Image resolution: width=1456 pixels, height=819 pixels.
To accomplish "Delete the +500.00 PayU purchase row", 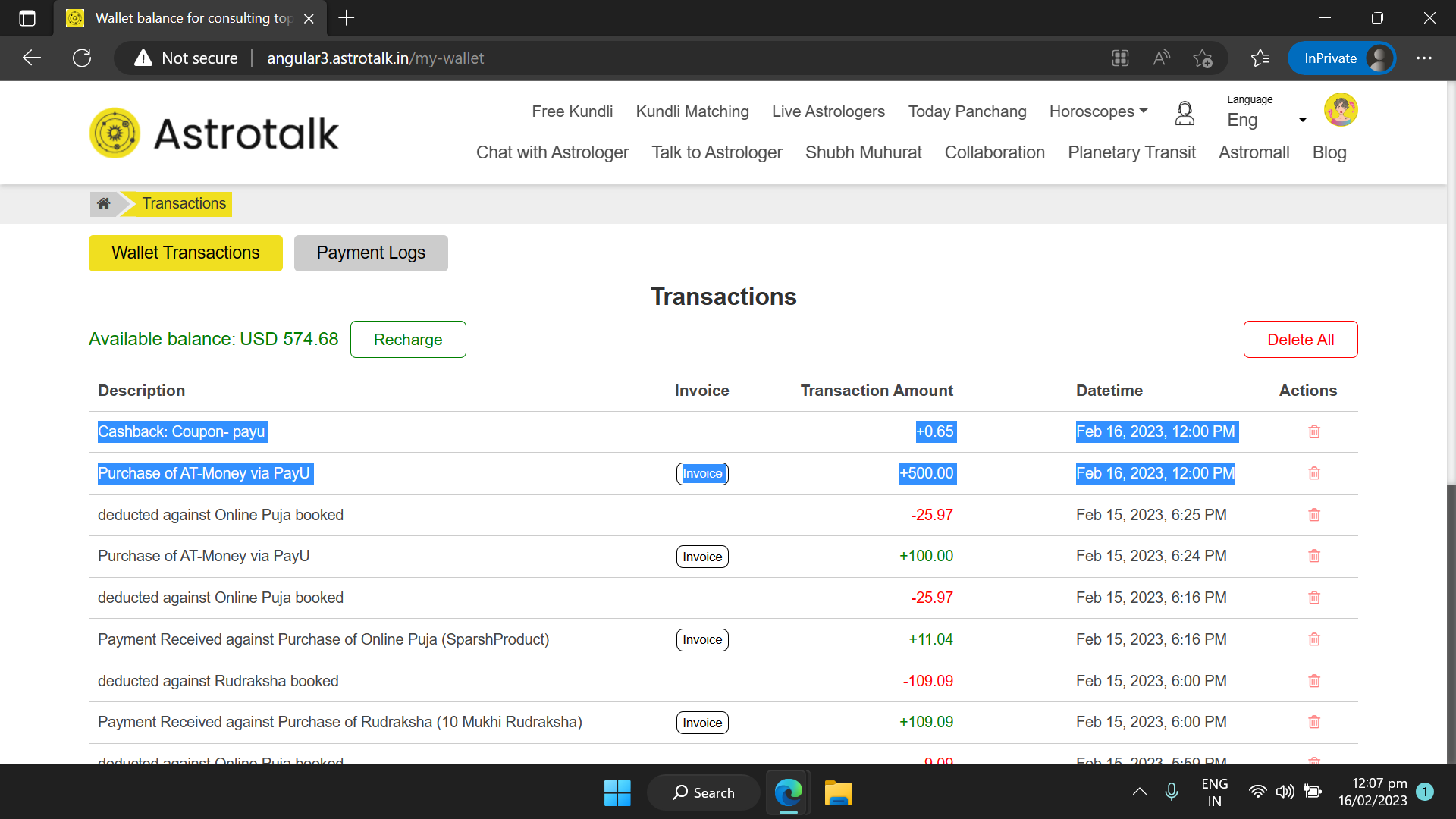I will 1314,473.
